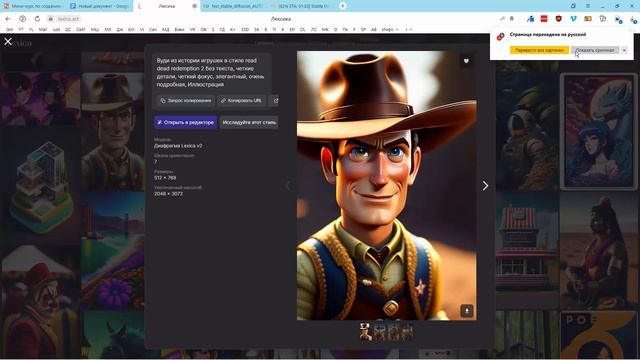Reload the page with the refresh icon
Viewport: 640px width, 360px height.
[x=37, y=19]
